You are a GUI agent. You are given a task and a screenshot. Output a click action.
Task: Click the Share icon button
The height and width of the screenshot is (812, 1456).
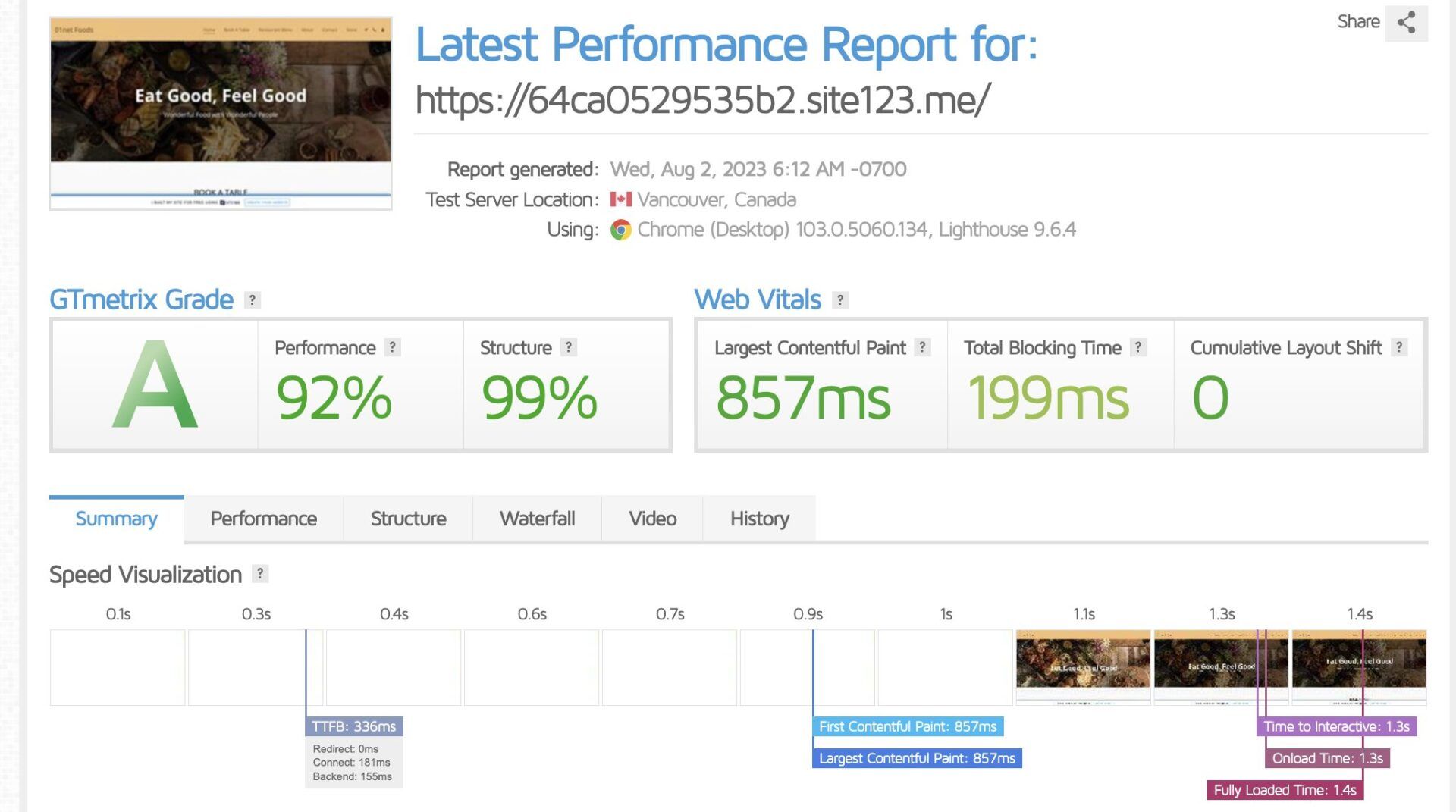click(x=1406, y=22)
